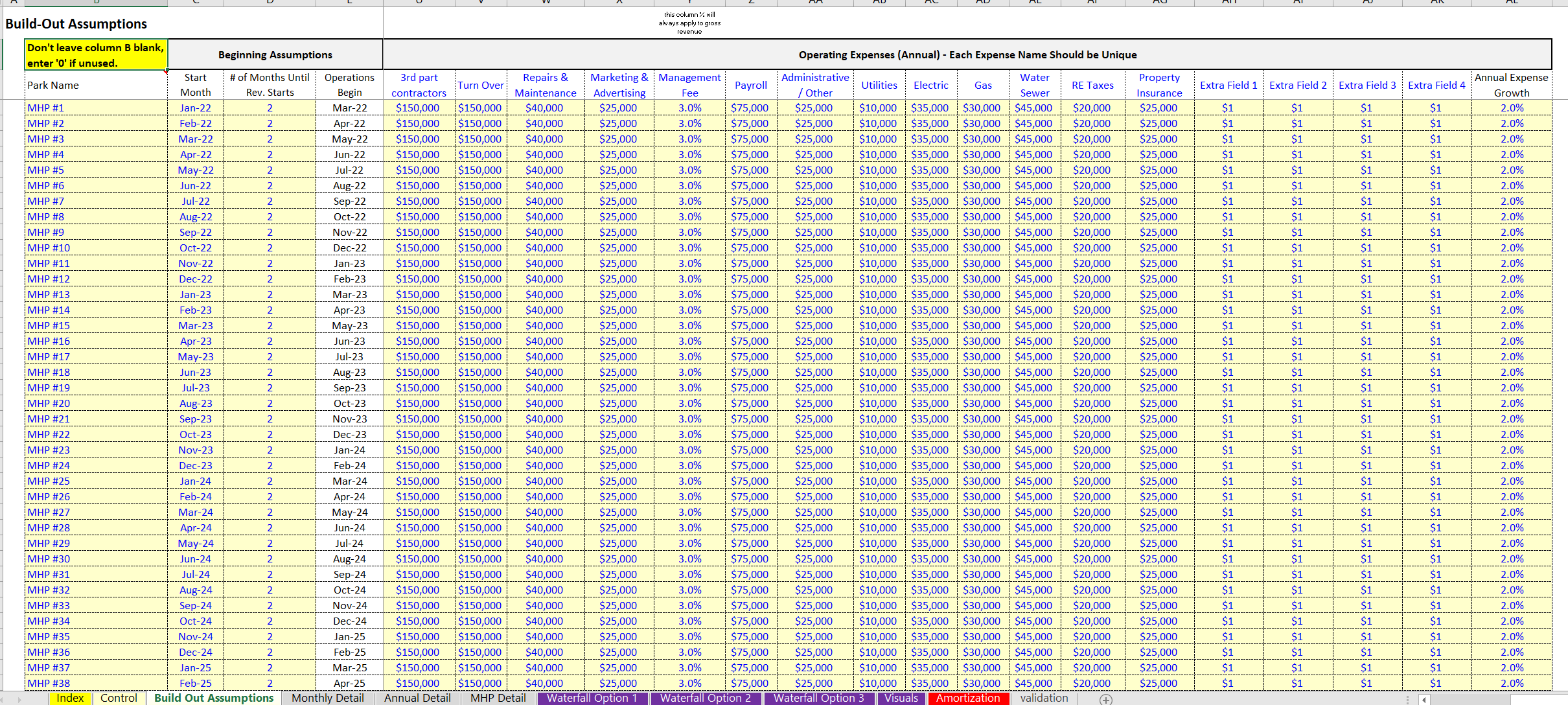Click the Dec-22 start month for MHP #12

tap(196, 279)
